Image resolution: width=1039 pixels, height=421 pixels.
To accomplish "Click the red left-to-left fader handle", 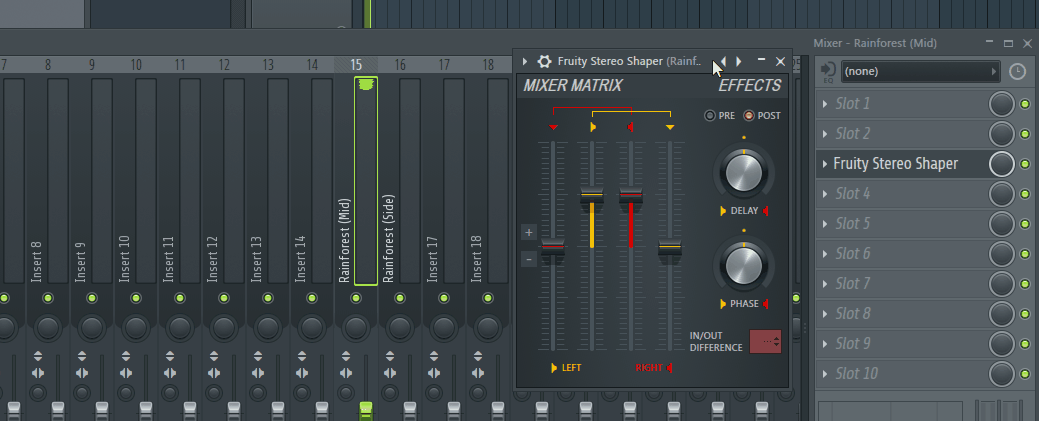I will point(553,247).
